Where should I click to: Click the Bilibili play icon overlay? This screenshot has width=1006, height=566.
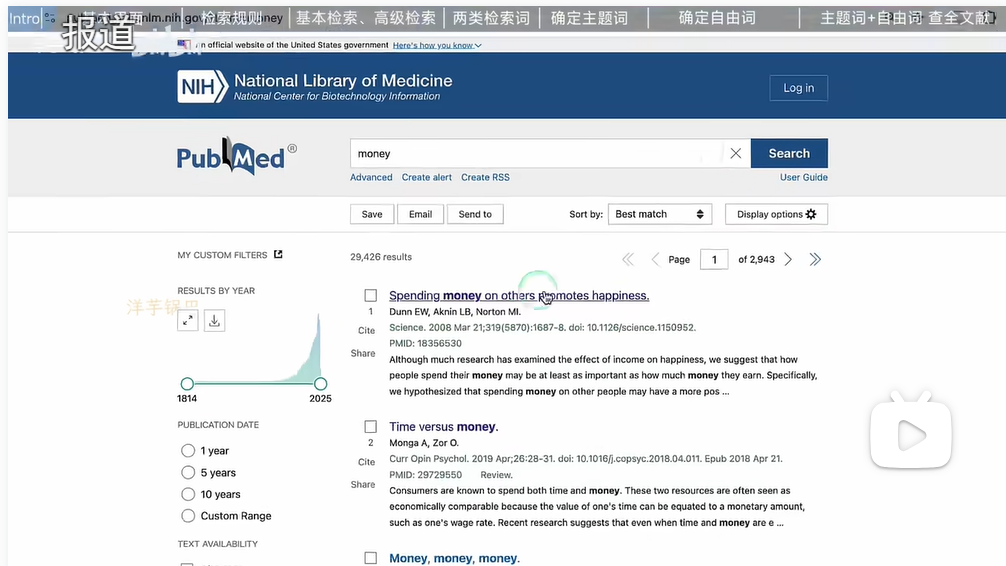pyautogui.click(x=911, y=431)
